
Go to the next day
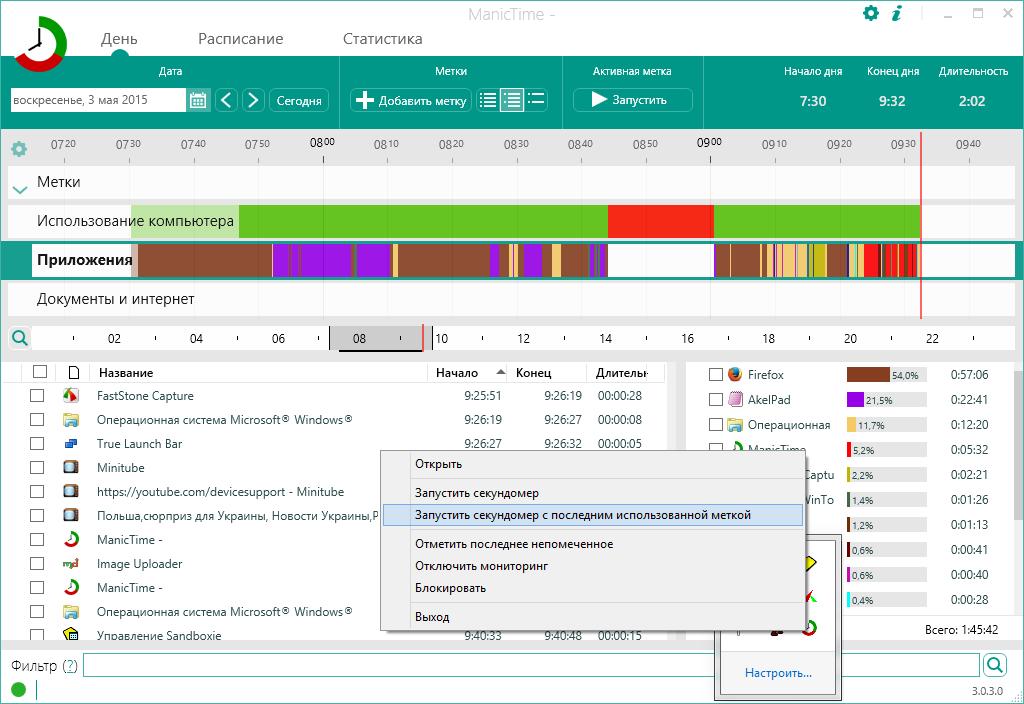pos(253,100)
